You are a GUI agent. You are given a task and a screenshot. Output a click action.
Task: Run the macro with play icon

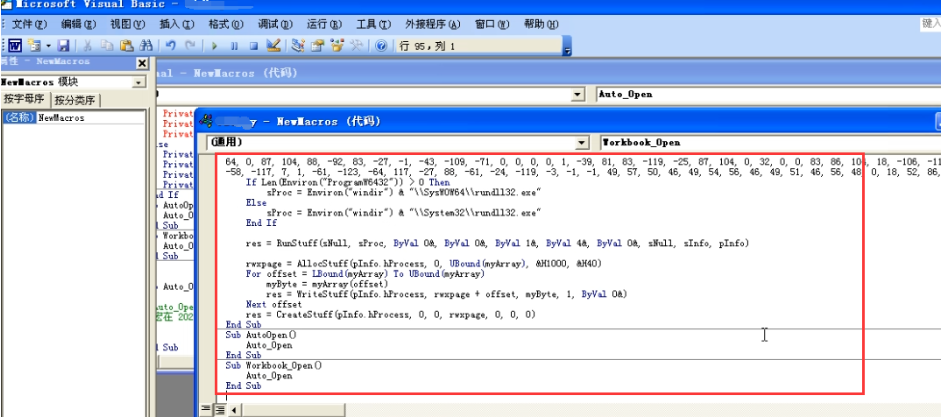(x=214, y=46)
